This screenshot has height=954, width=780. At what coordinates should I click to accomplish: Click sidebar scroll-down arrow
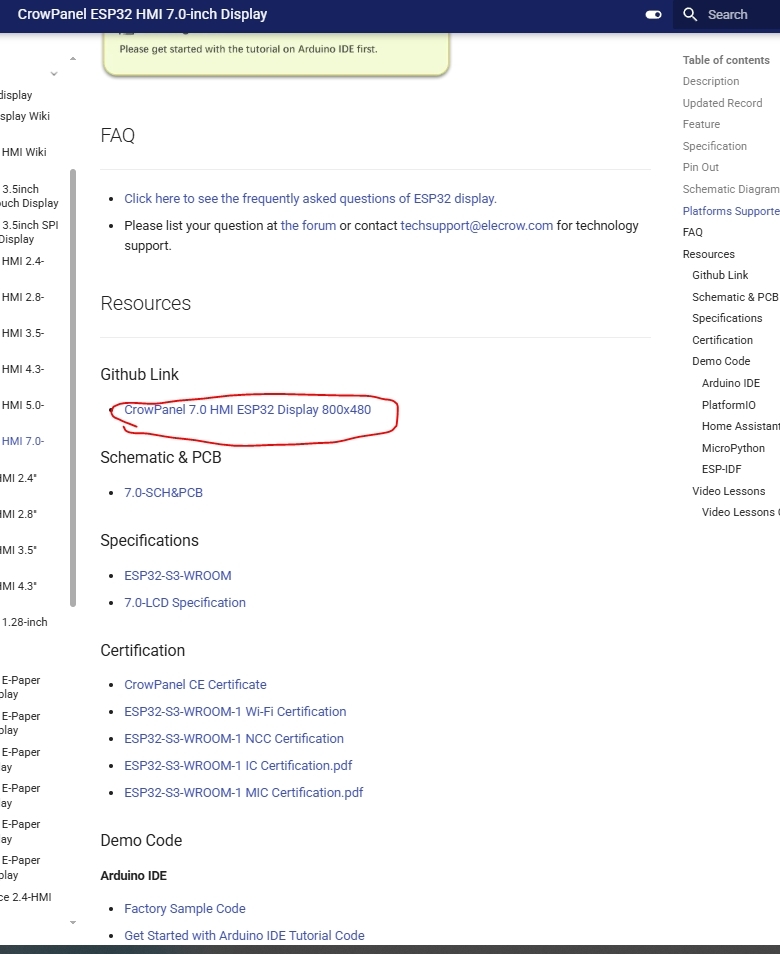click(x=73, y=922)
